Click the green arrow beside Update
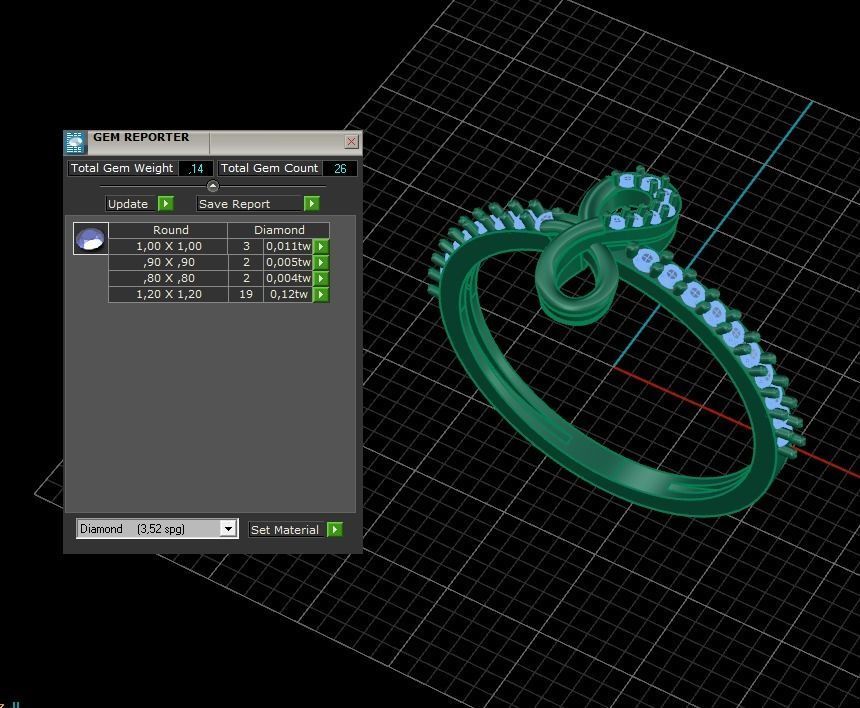The image size is (860, 708). (166, 204)
